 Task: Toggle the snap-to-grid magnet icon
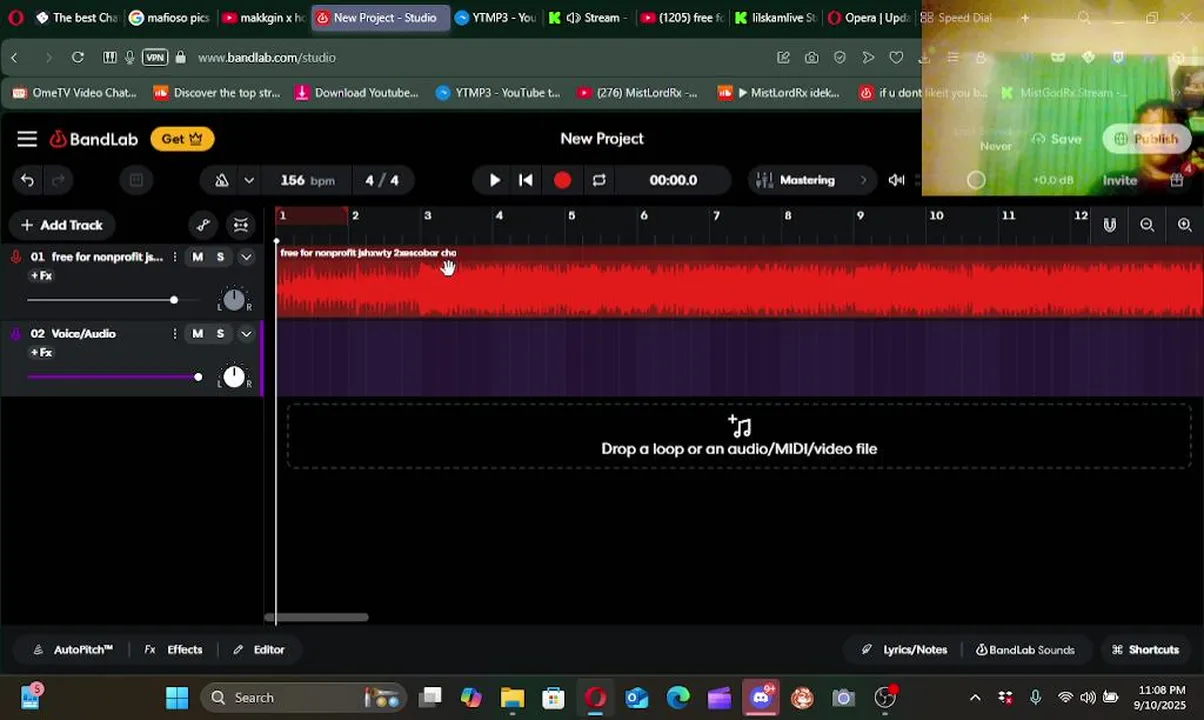pos(1109,225)
